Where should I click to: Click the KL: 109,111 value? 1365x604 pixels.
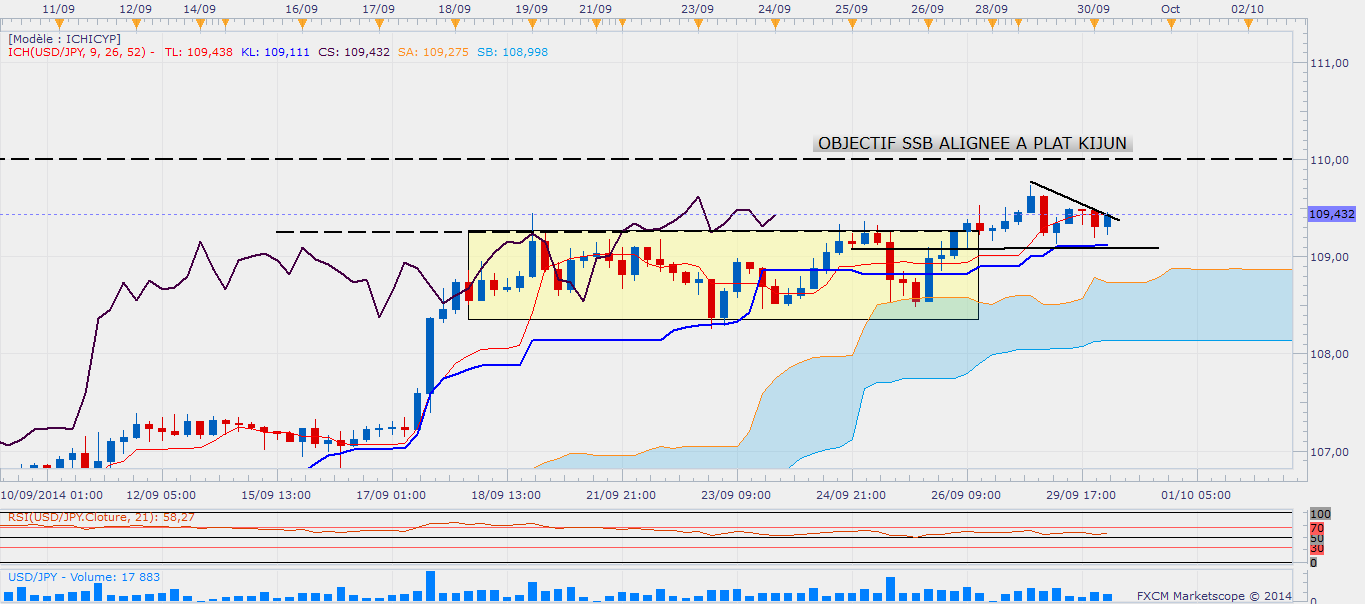pos(274,52)
